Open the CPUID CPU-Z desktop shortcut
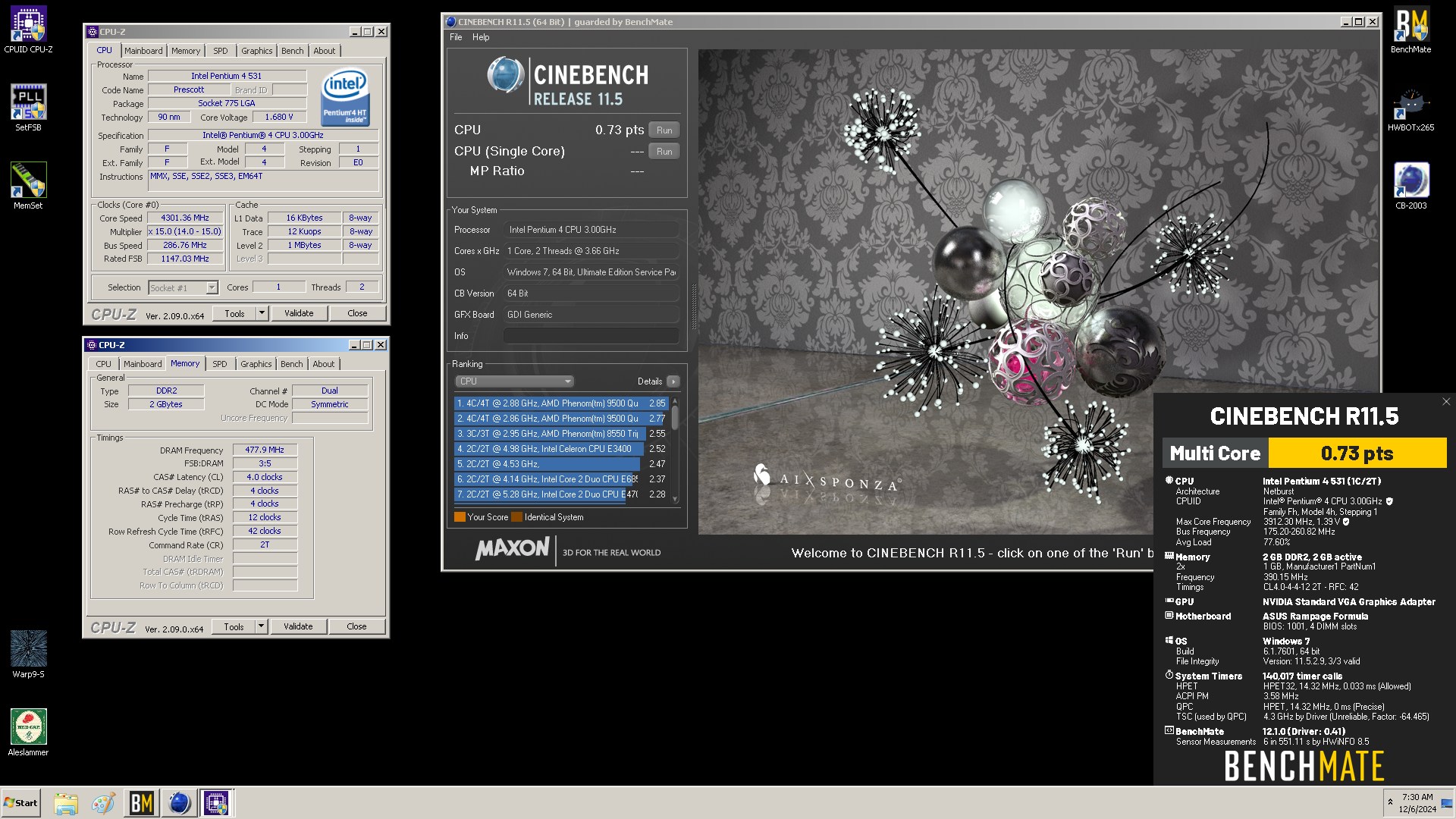Image resolution: width=1456 pixels, height=819 pixels. pos(28,30)
